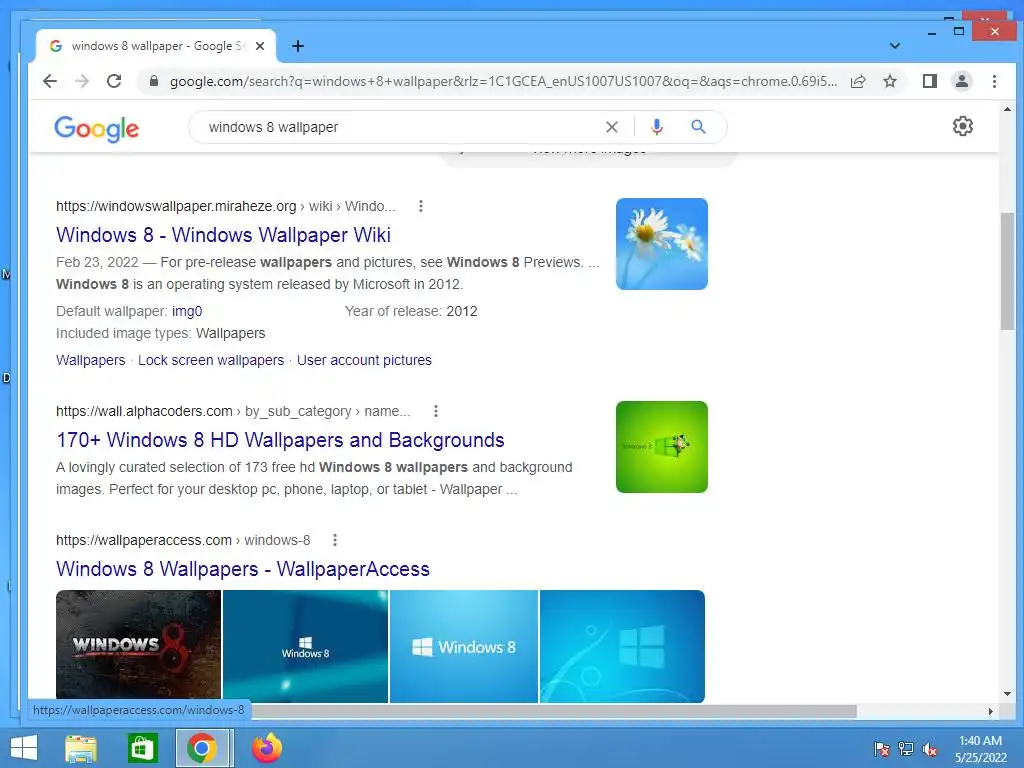Open Action Center flag tray icon
This screenshot has width=1024, height=768.
[x=881, y=749]
